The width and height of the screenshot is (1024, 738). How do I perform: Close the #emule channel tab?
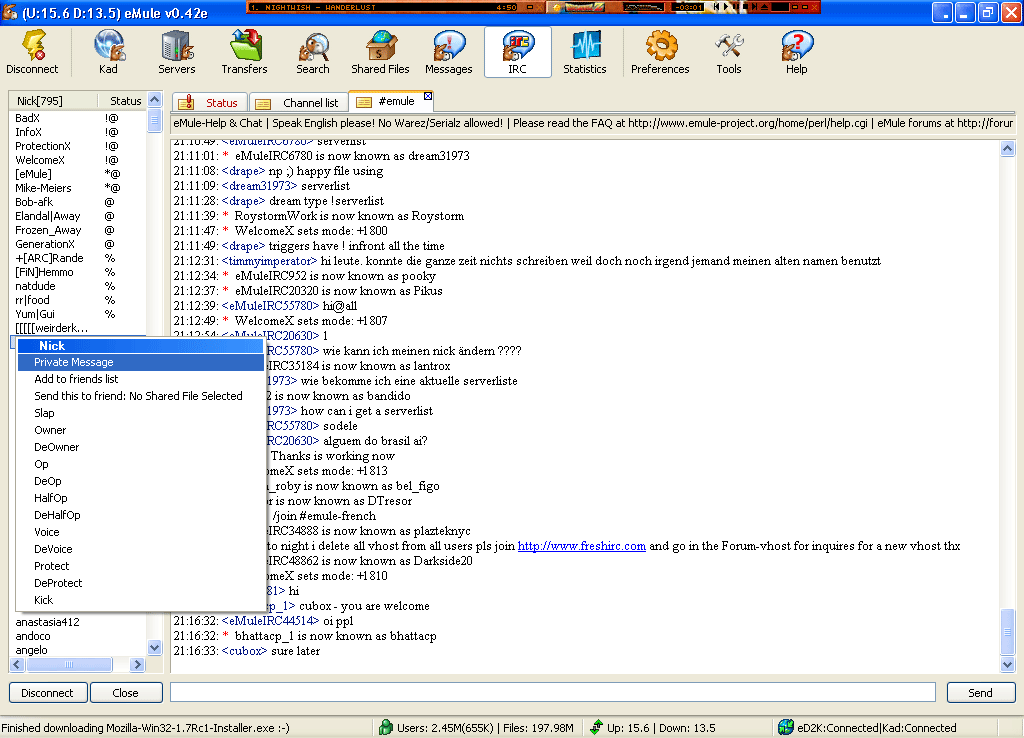pos(428,96)
